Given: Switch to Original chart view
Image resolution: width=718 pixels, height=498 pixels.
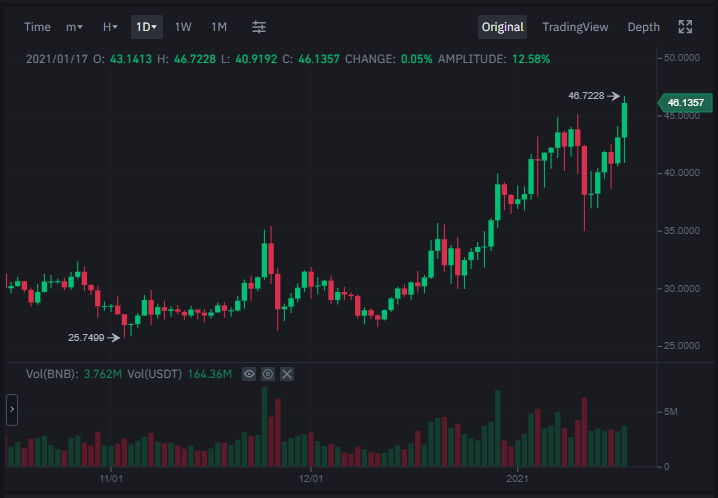Looking at the screenshot, I should (502, 27).
